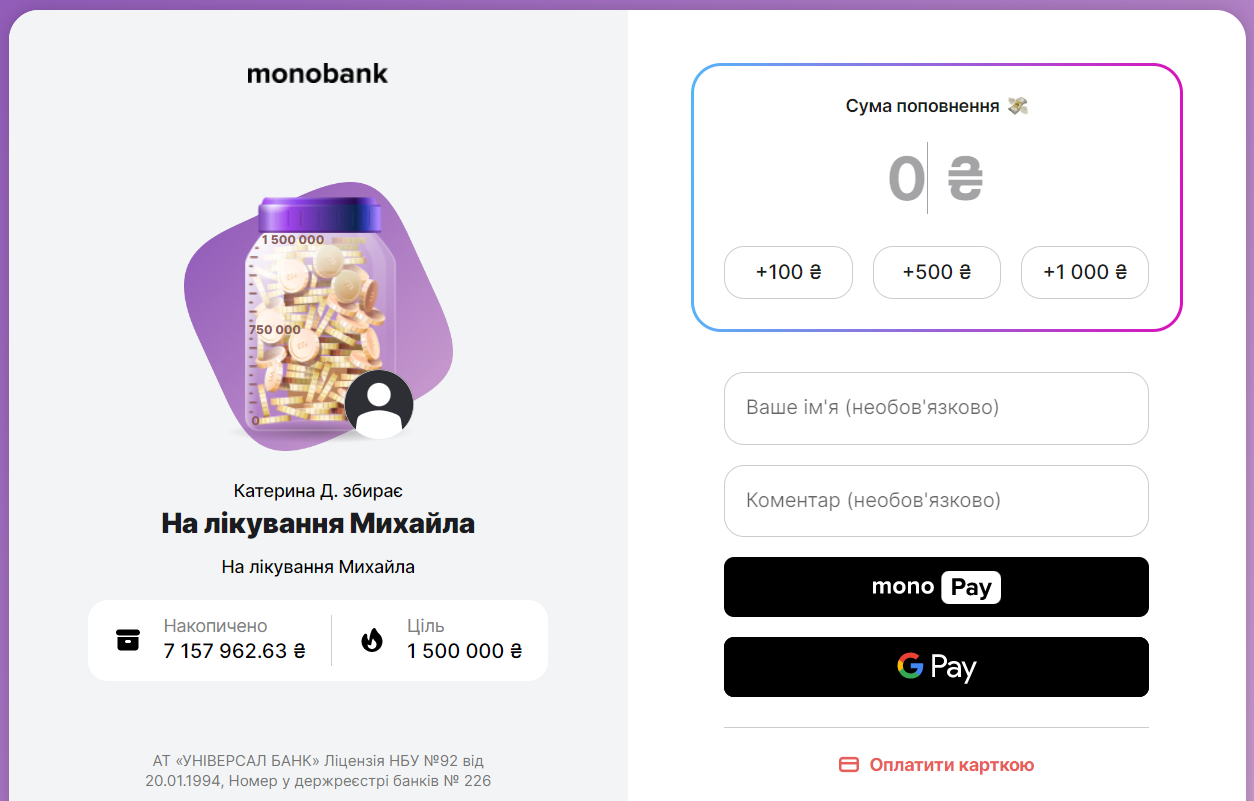Click the Ваше ім'я input field
Screen dimensions: 1254x801
[936, 408]
